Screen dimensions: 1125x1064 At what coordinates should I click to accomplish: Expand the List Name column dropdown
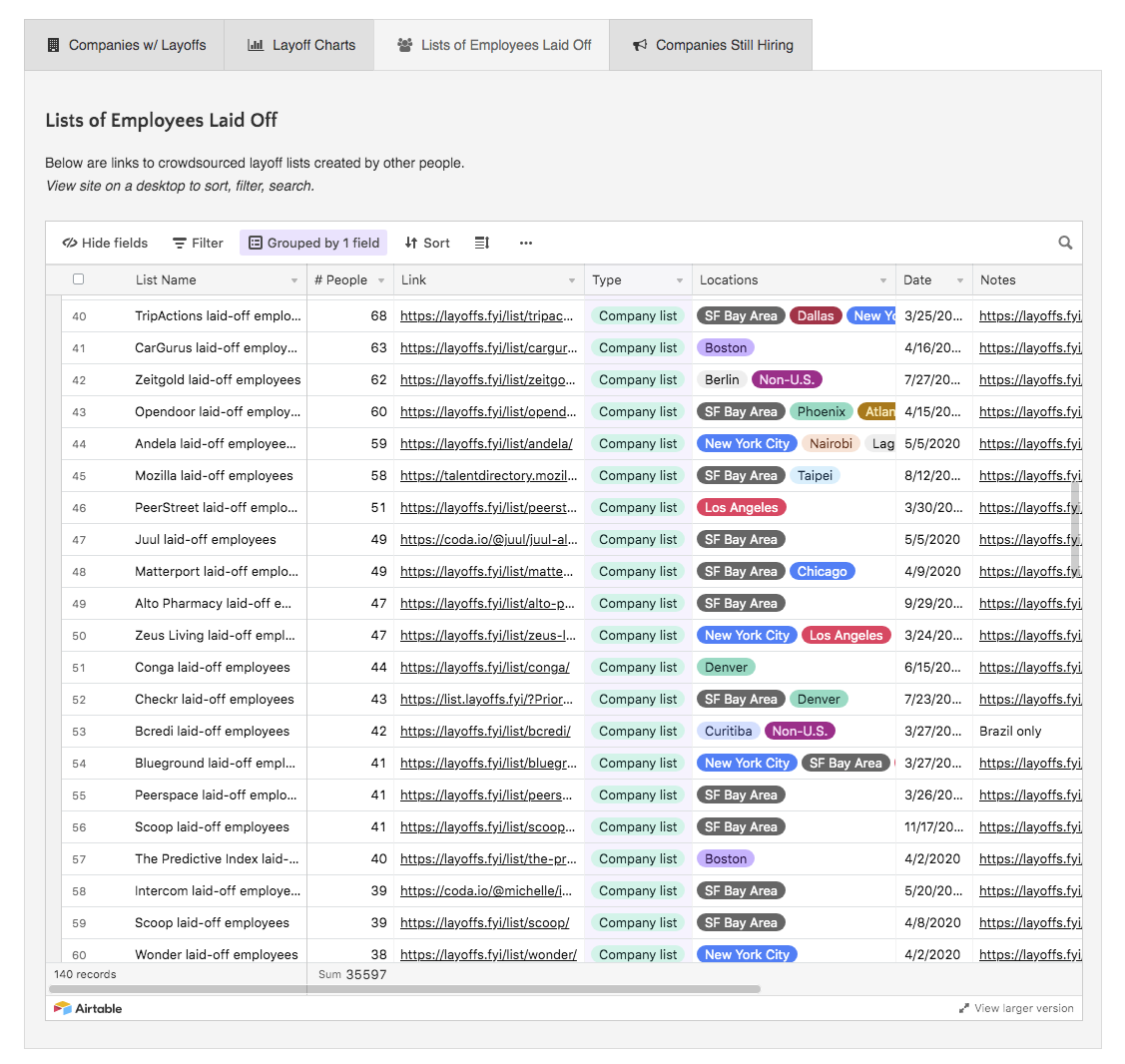(x=294, y=280)
